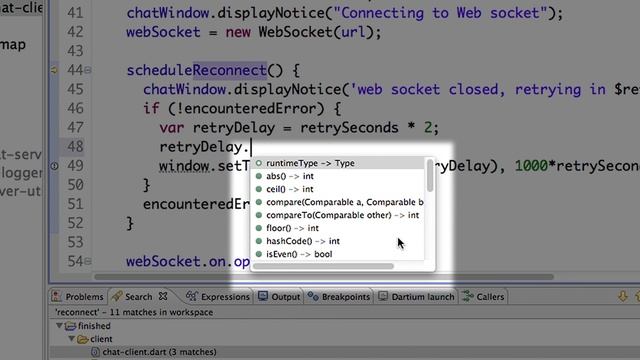The image size is (640, 360).
Task: Switch to the Search tab
Action: (138, 297)
